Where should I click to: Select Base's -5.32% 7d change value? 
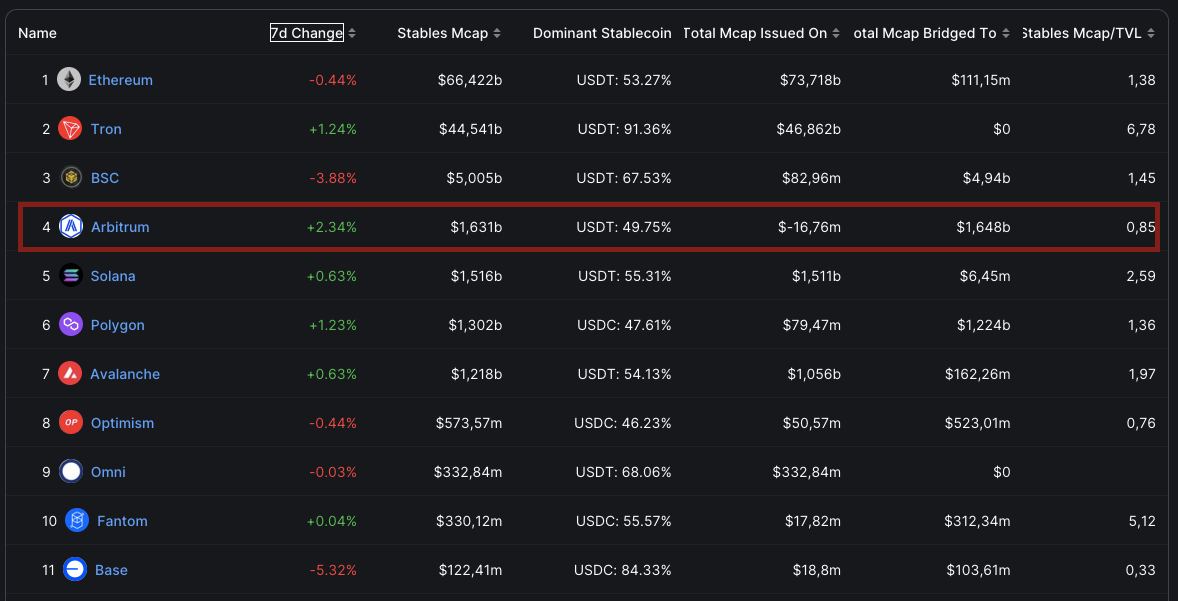coord(333,569)
